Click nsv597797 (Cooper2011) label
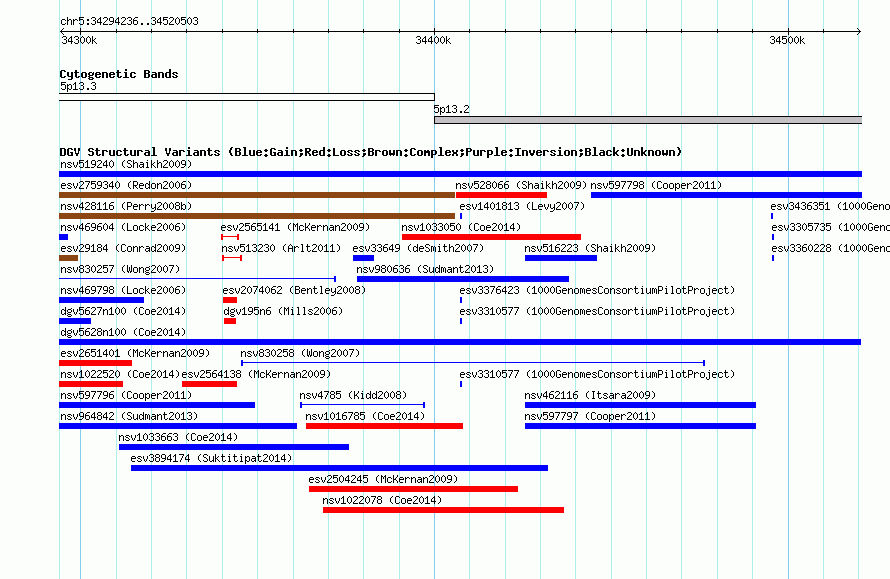890x579 pixels. point(590,416)
